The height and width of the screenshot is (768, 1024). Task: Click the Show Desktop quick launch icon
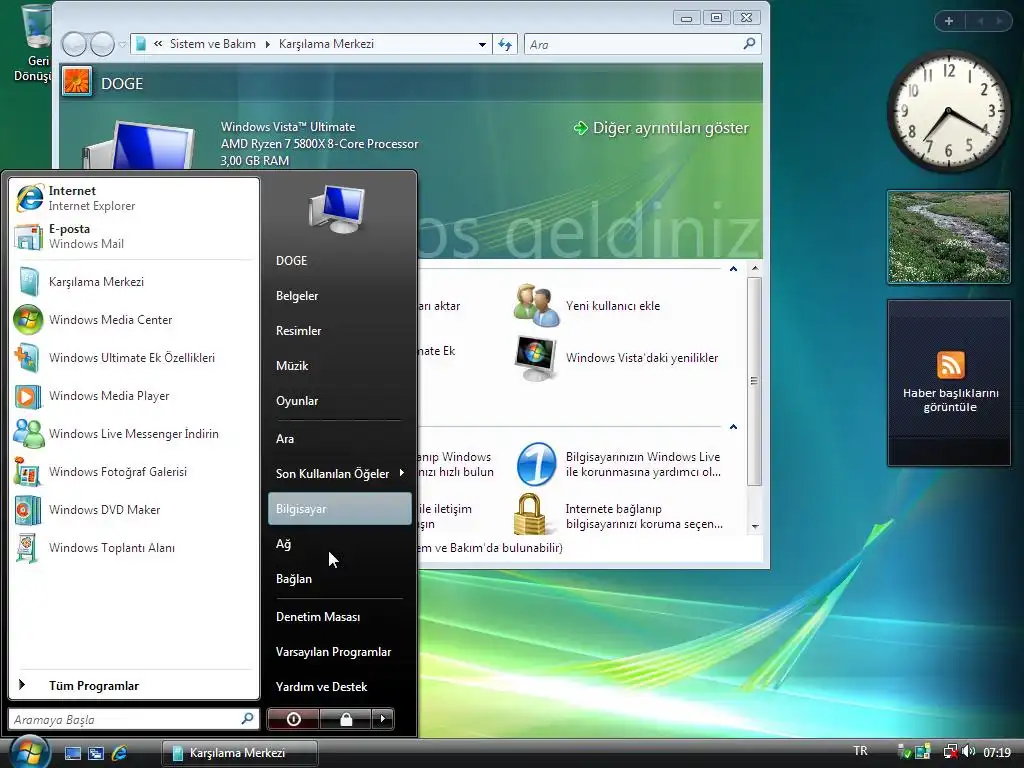pos(72,753)
